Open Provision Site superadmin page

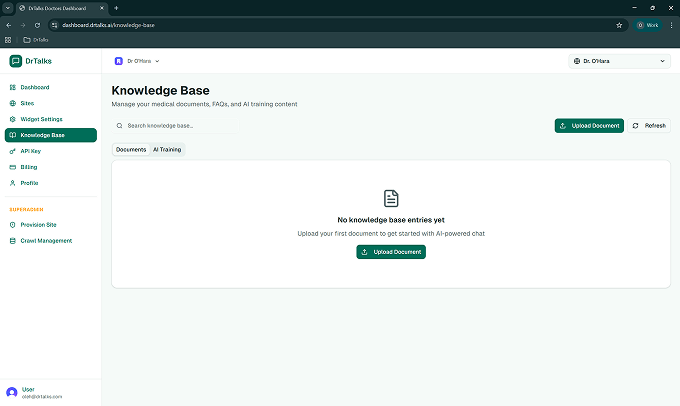(x=51, y=225)
